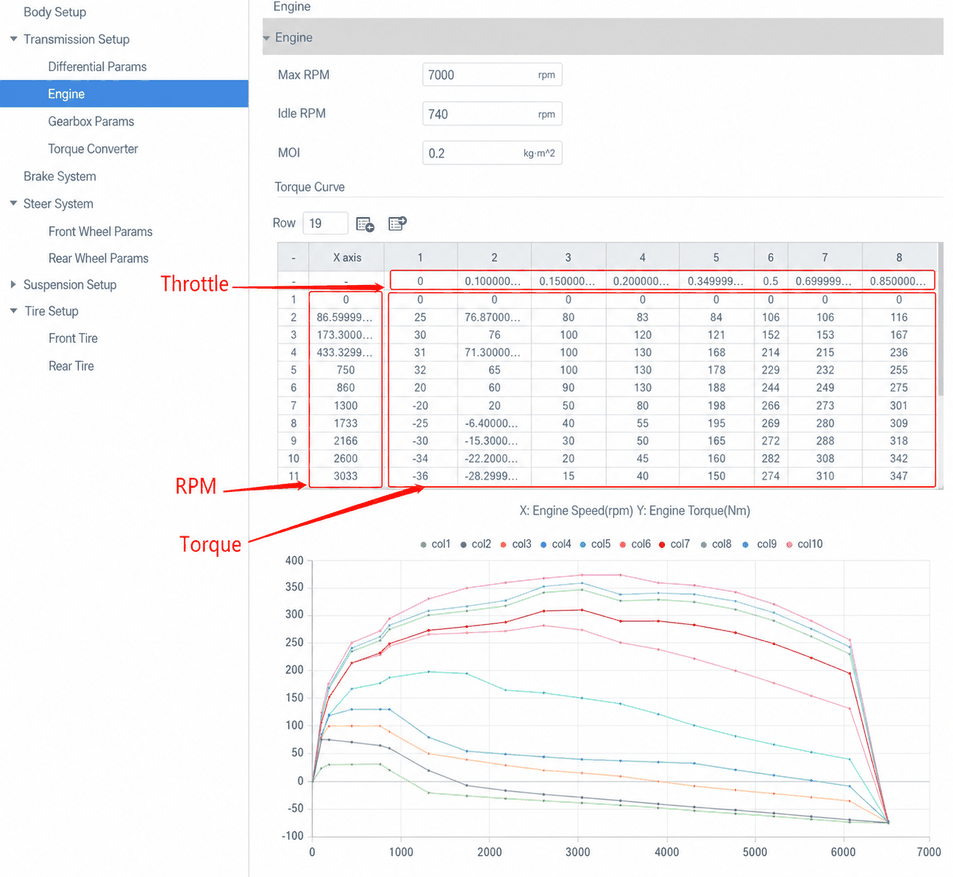Click column header 1 in torque table
Screen dimensions: 953x877
tap(420, 257)
